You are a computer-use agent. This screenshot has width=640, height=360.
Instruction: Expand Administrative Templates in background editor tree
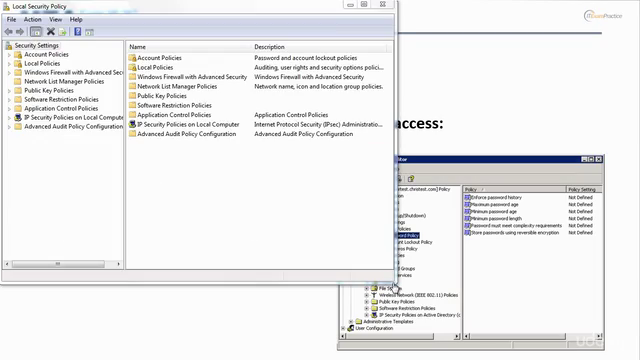click(351, 322)
